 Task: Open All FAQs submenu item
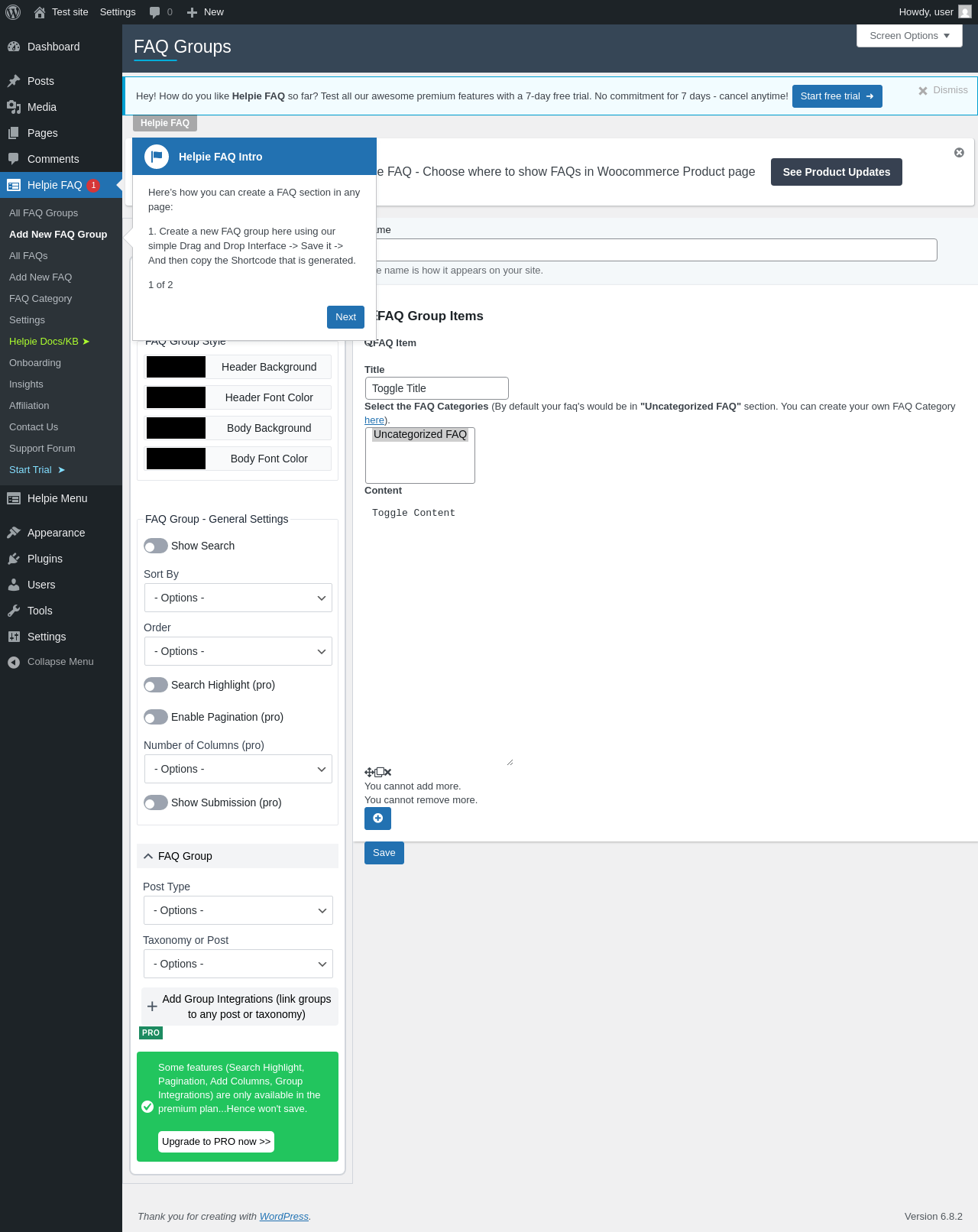pyautogui.click(x=28, y=256)
